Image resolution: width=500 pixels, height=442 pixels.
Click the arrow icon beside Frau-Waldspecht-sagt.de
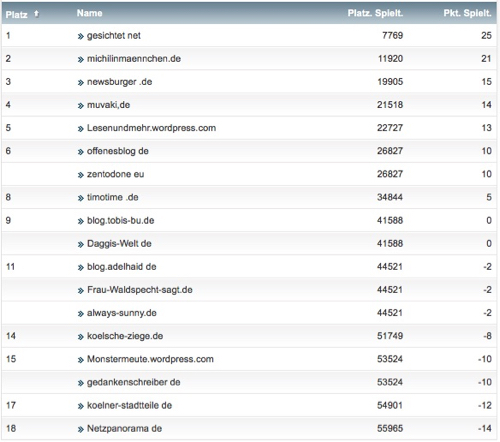[80, 291]
